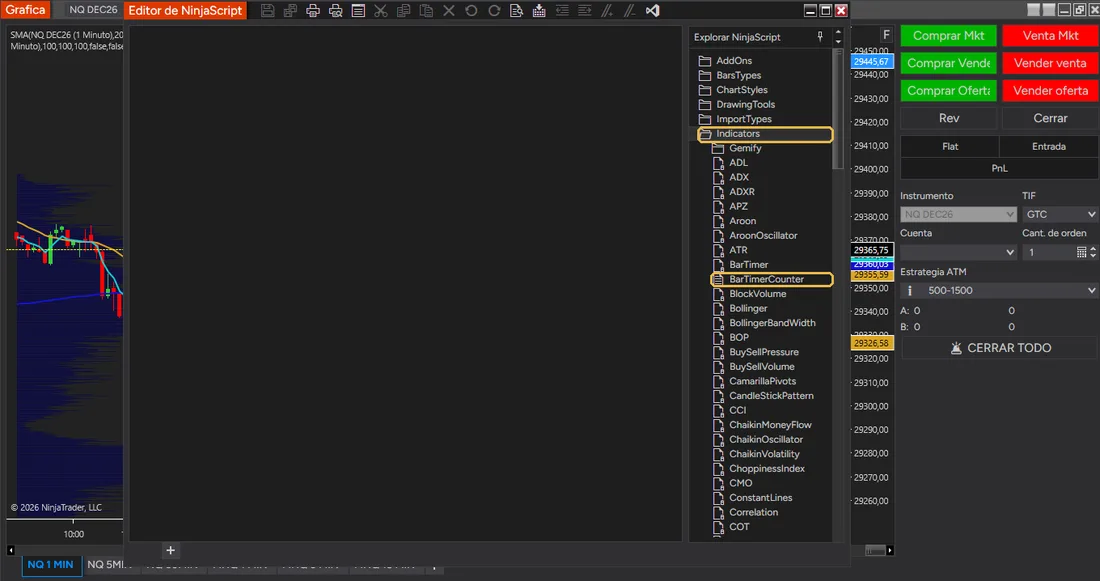Select the CandleStickPattern script
Viewport: 1100px width, 581px height.
pyautogui.click(x=771, y=396)
